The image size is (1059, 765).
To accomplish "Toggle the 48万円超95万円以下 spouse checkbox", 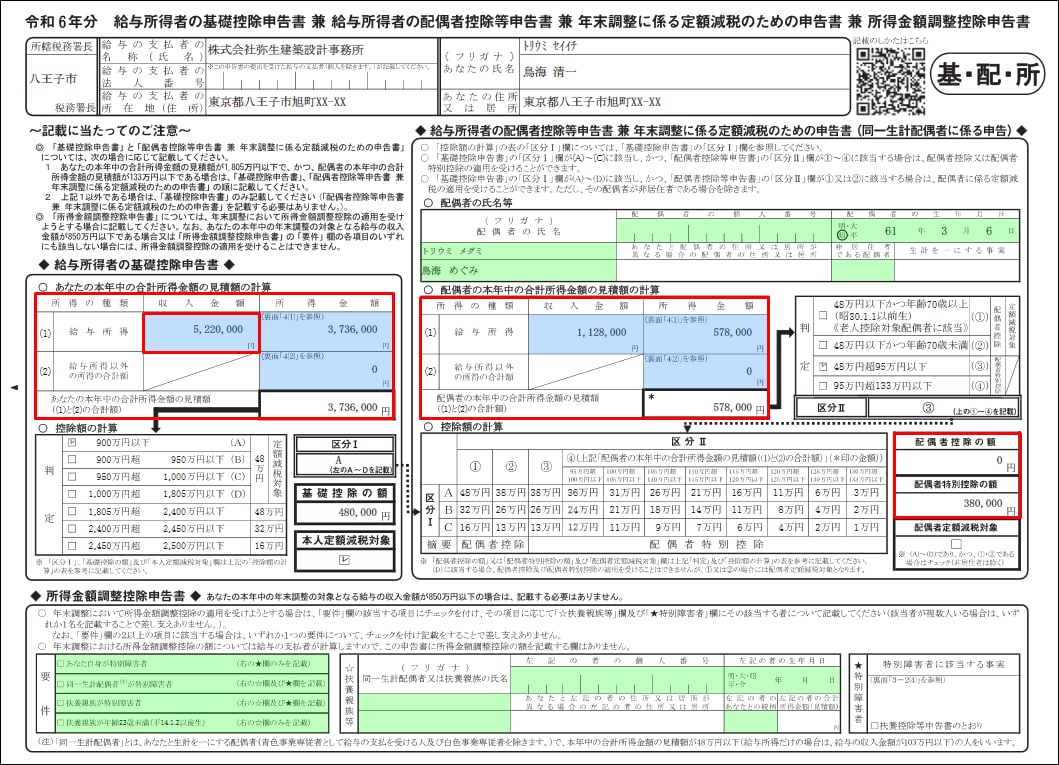I will pyautogui.click(x=823, y=367).
